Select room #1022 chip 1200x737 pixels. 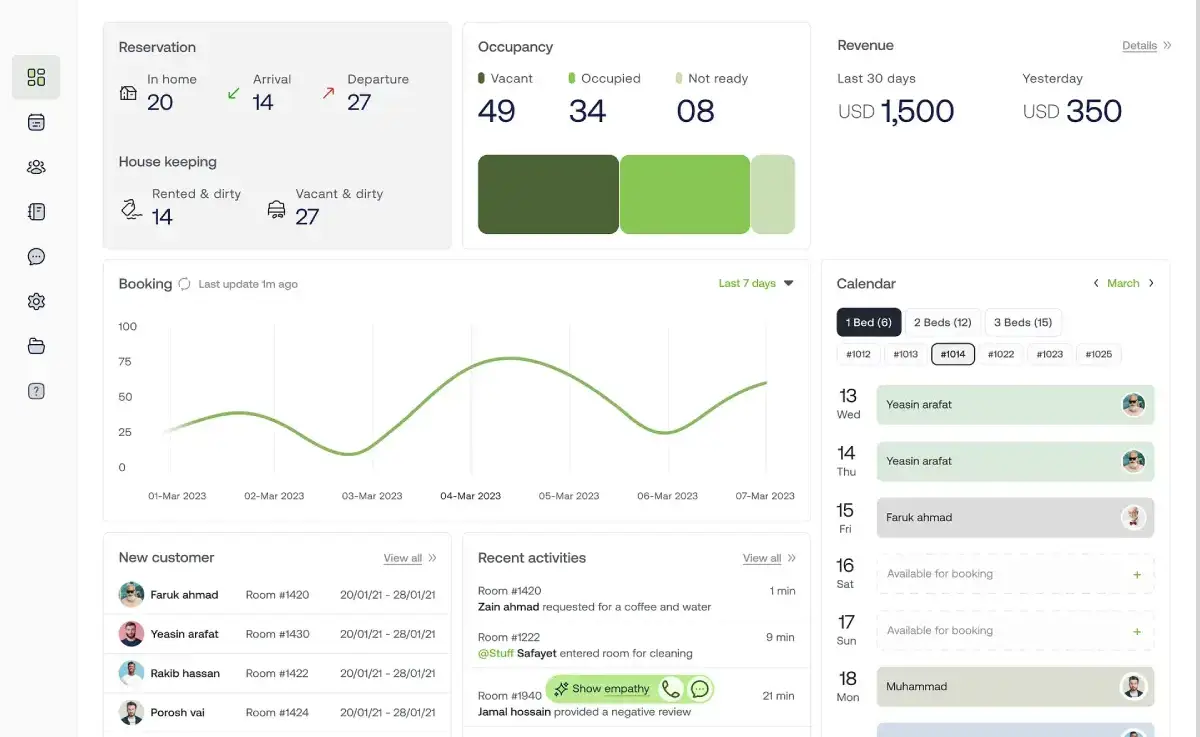pos(1001,354)
